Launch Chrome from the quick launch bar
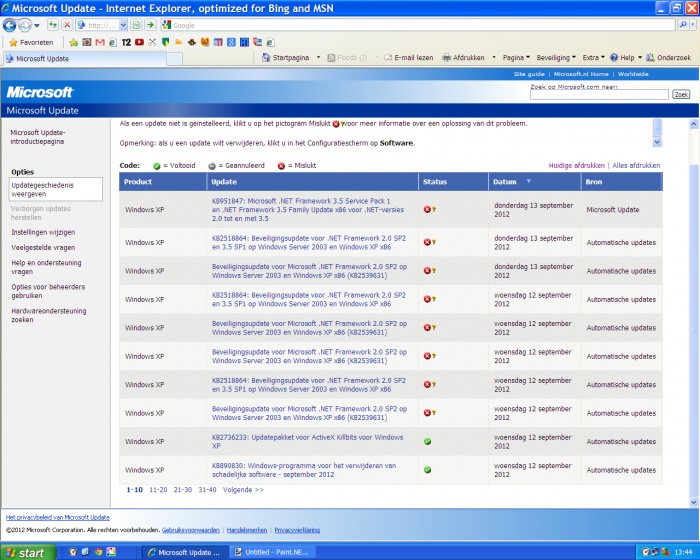The height and width of the screenshot is (560, 700). [98, 552]
